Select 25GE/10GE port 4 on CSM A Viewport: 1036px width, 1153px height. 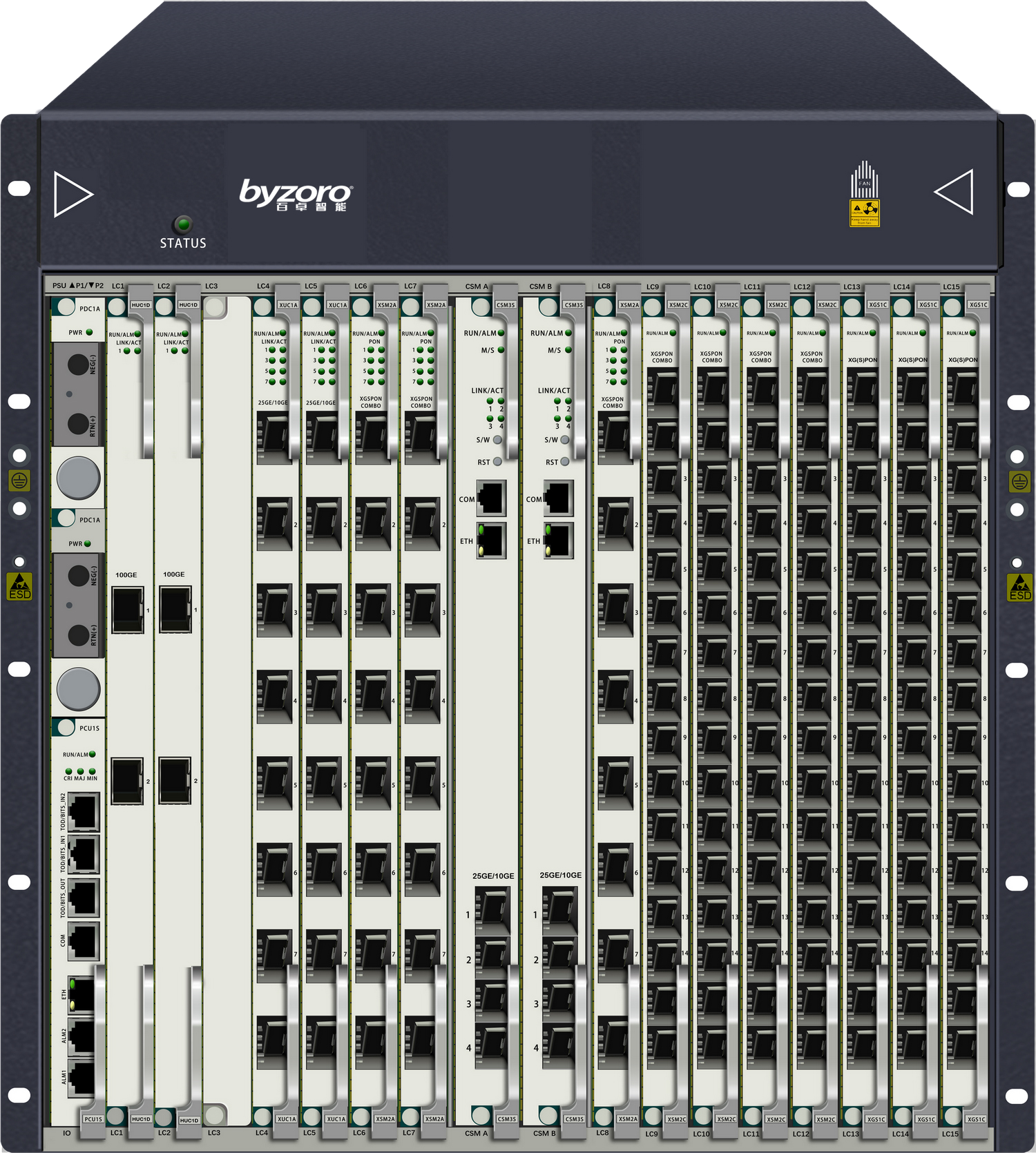point(492,1046)
